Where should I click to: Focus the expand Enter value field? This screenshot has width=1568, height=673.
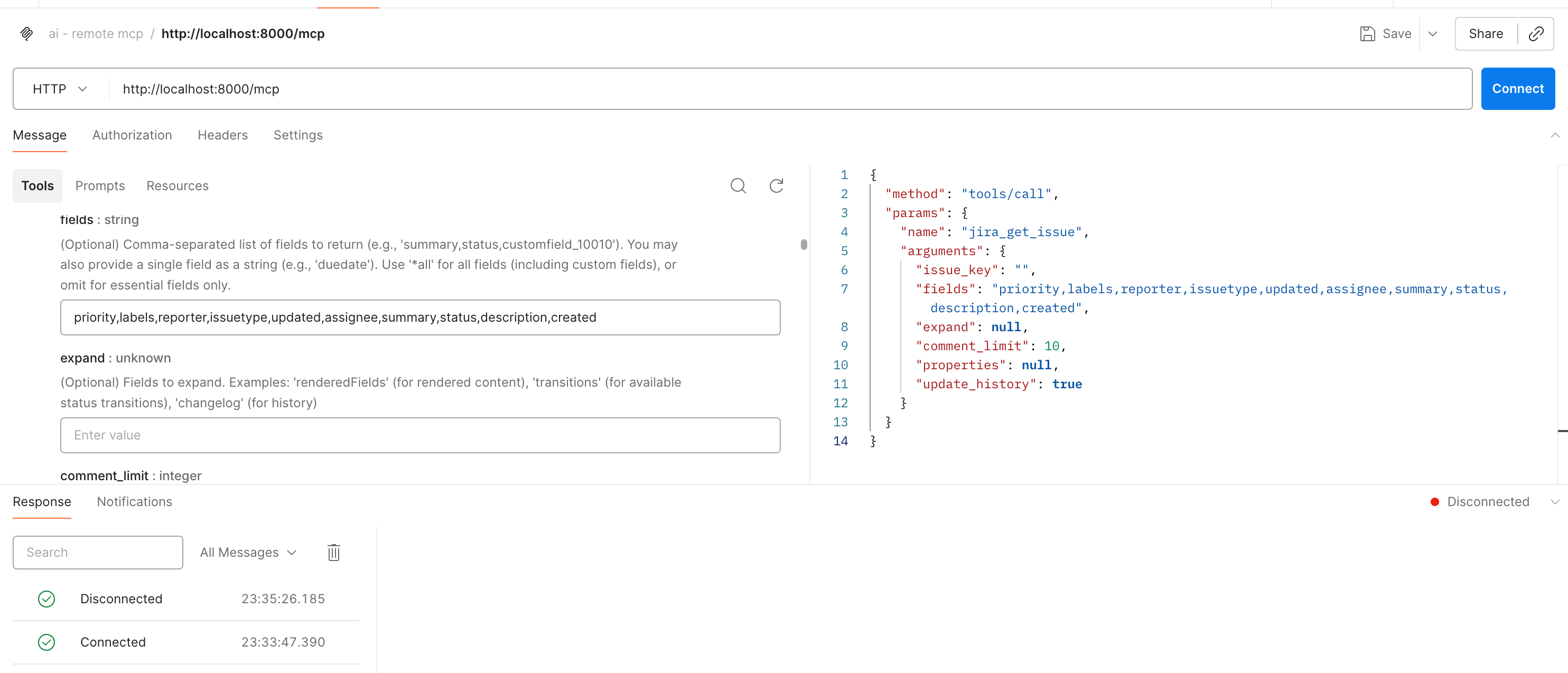pyautogui.click(x=420, y=435)
